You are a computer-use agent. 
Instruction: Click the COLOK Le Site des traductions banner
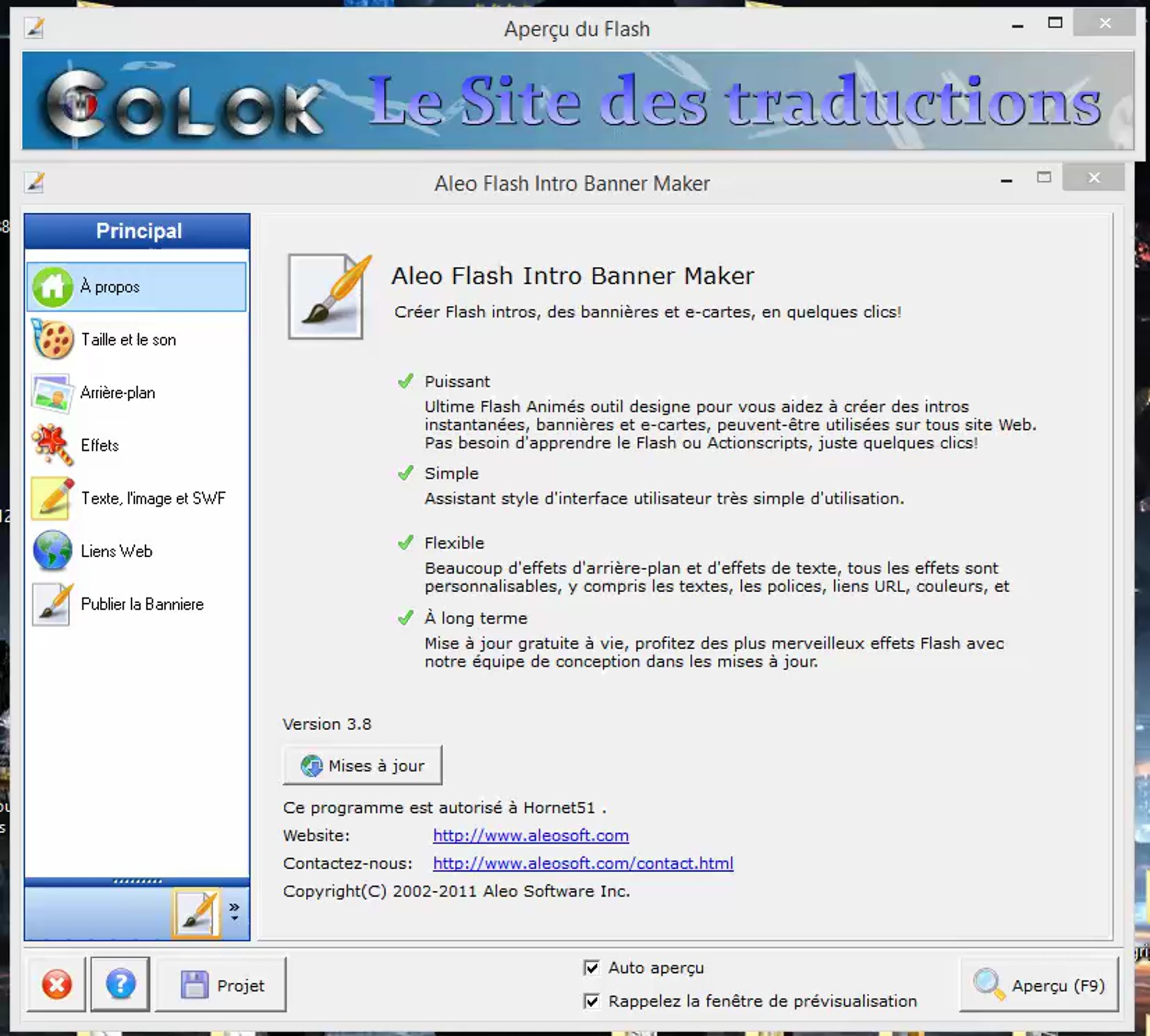click(x=578, y=101)
